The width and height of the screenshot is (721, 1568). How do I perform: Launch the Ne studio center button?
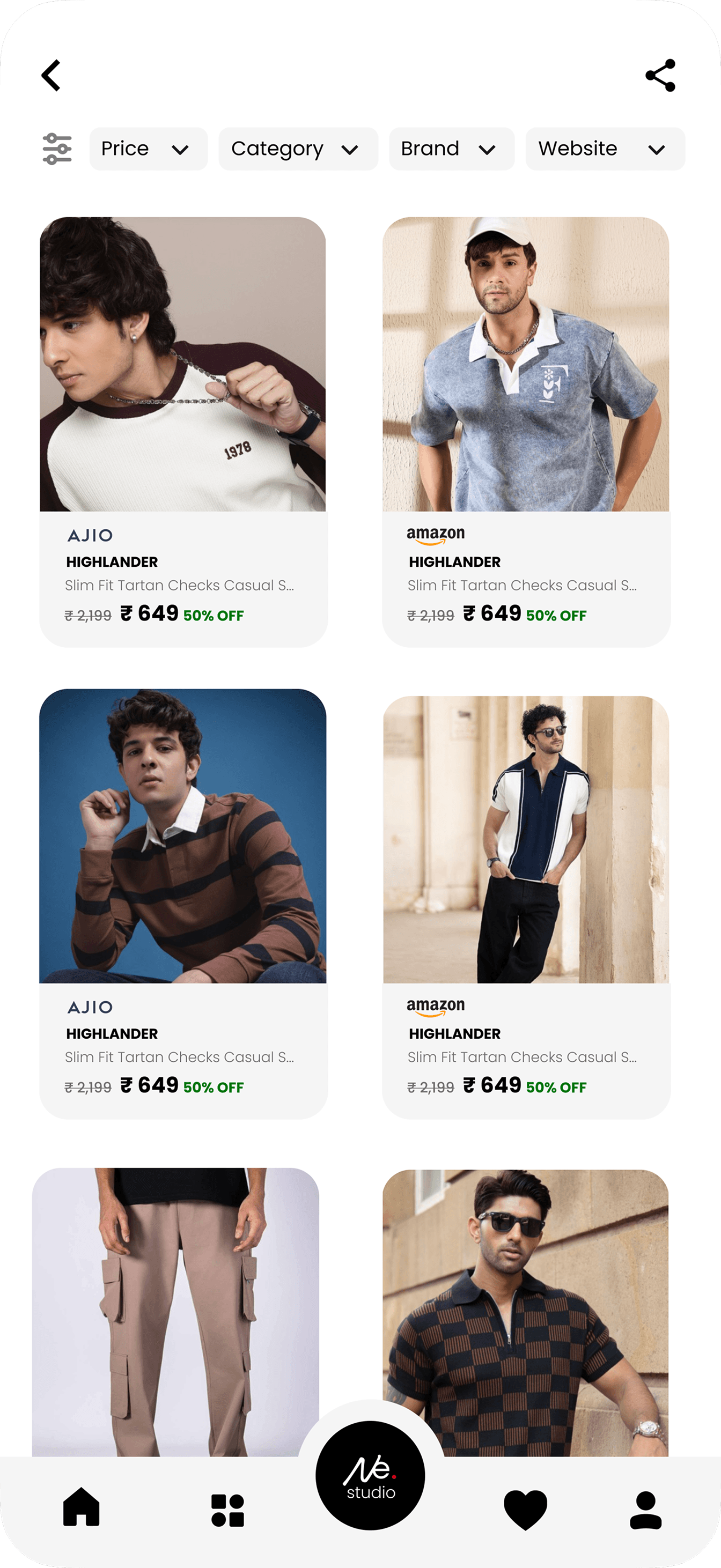point(370,1475)
